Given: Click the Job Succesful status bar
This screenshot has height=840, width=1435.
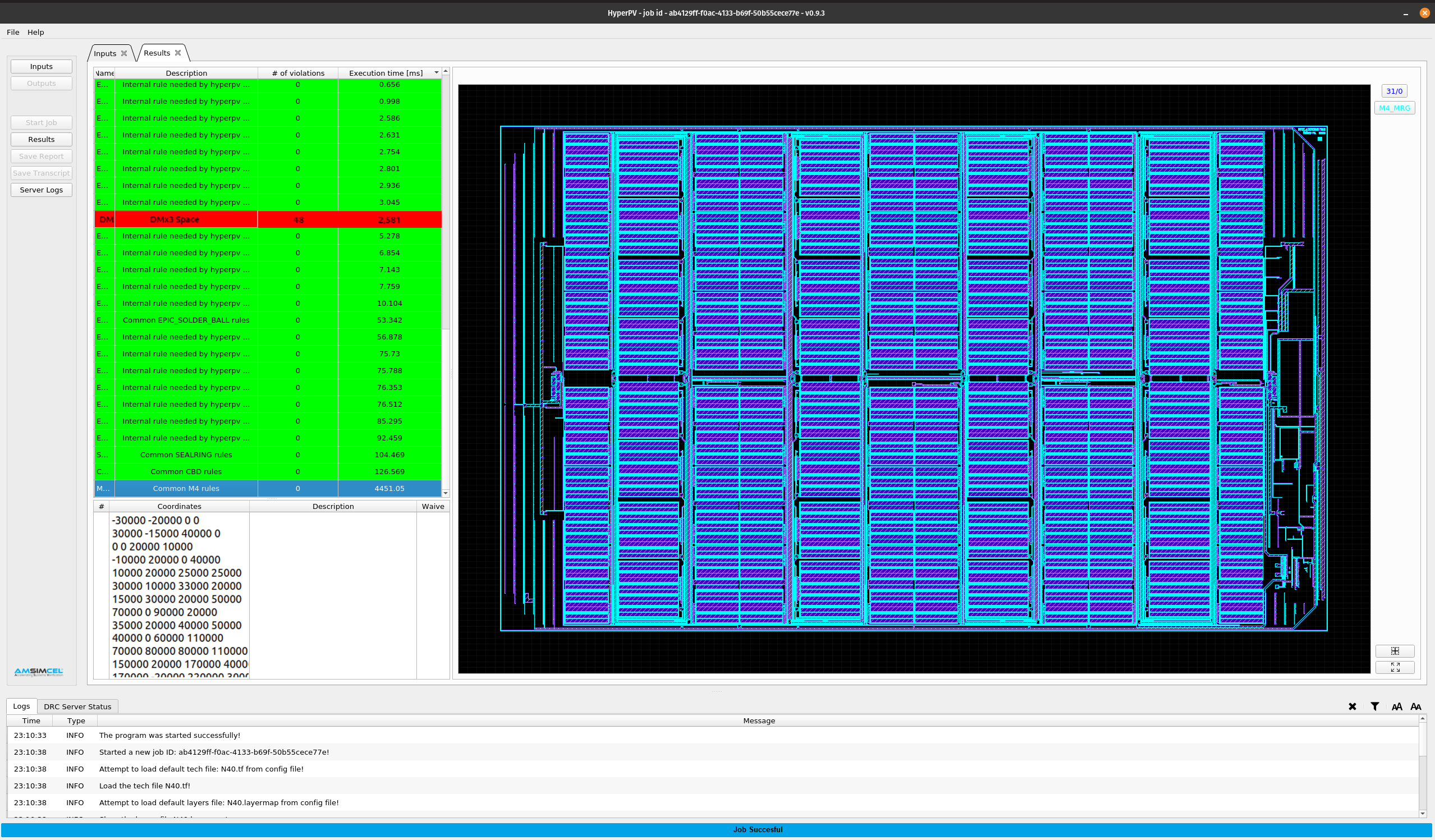Looking at the screenshot, I should (716, 830).
